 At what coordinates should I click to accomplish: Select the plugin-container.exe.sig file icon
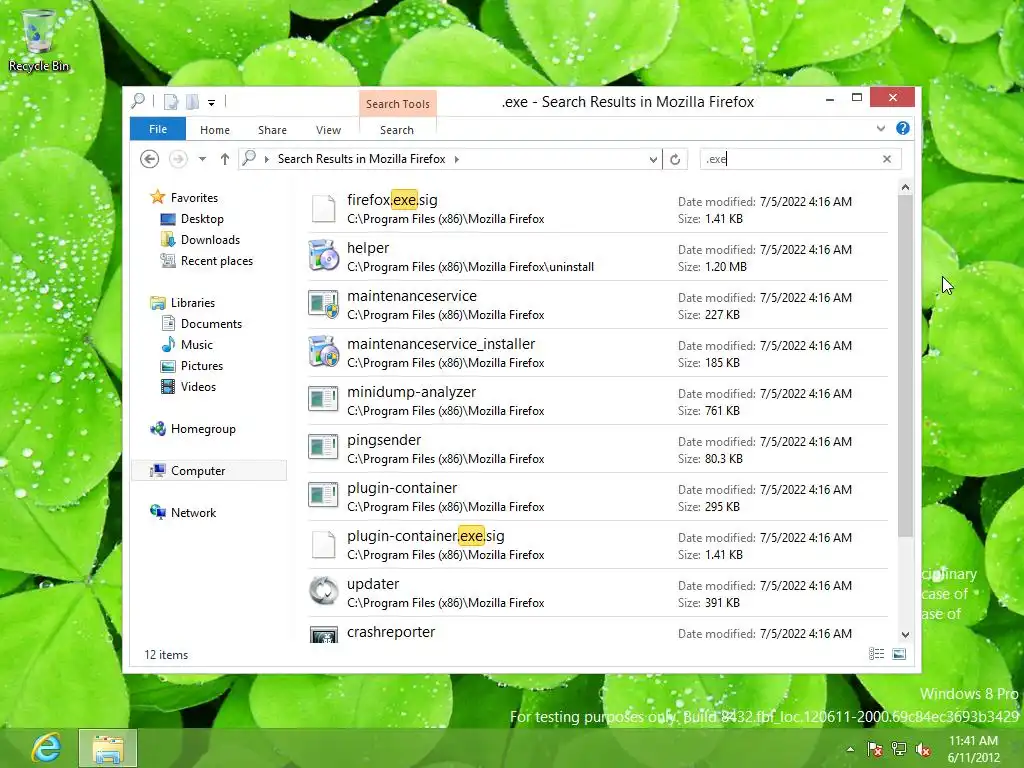323,545
